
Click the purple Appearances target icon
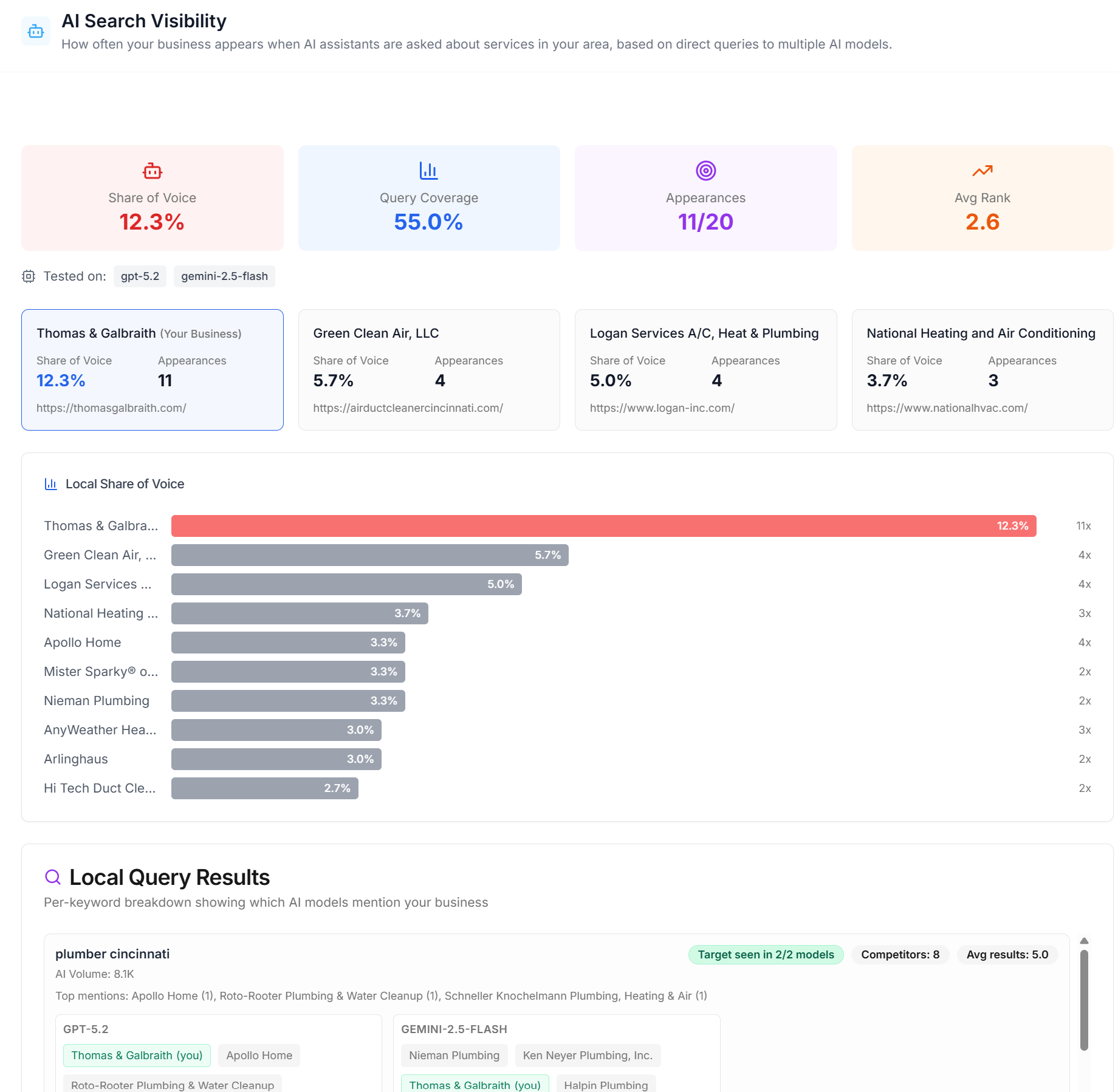[705, 171]
